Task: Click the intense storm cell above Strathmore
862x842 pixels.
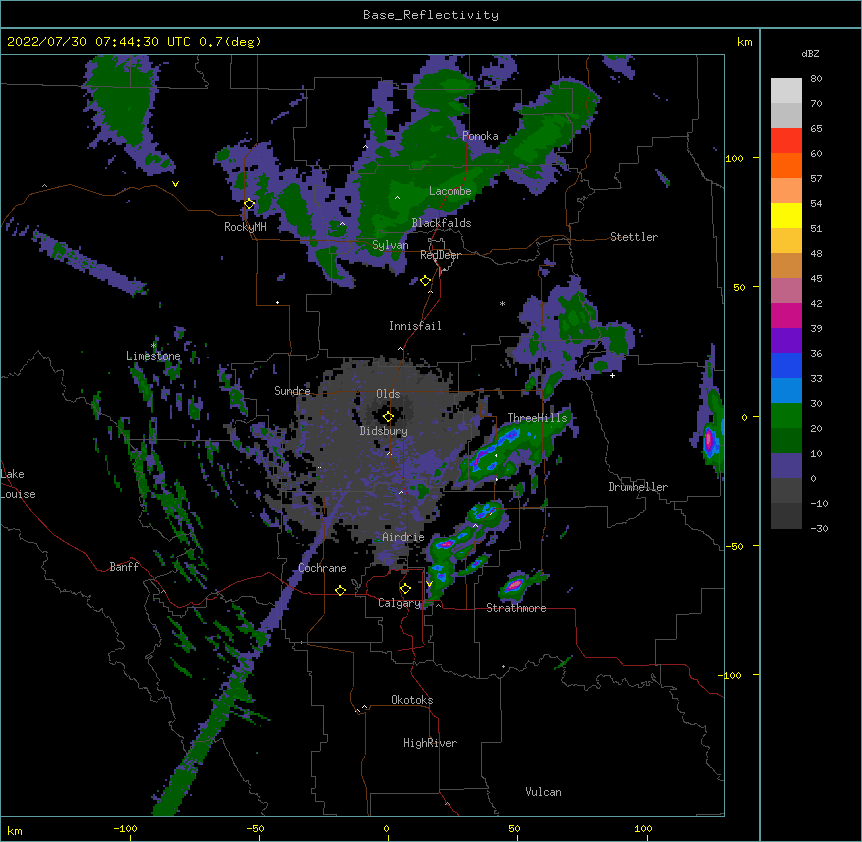Action: tap(514, 586)
